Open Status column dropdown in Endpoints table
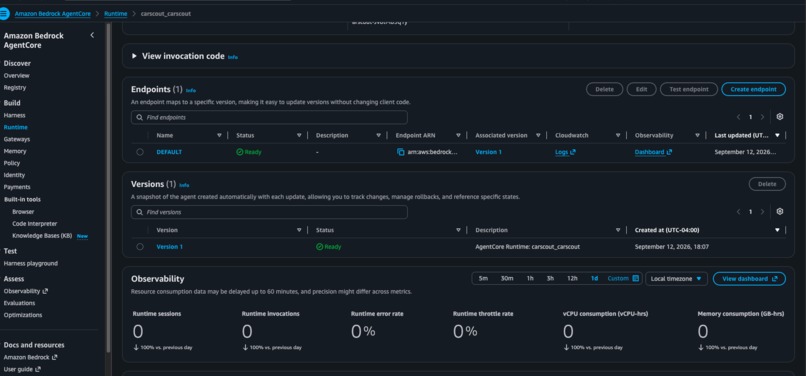The height and width of the screenshot is (376, 806). coord(299,135)
